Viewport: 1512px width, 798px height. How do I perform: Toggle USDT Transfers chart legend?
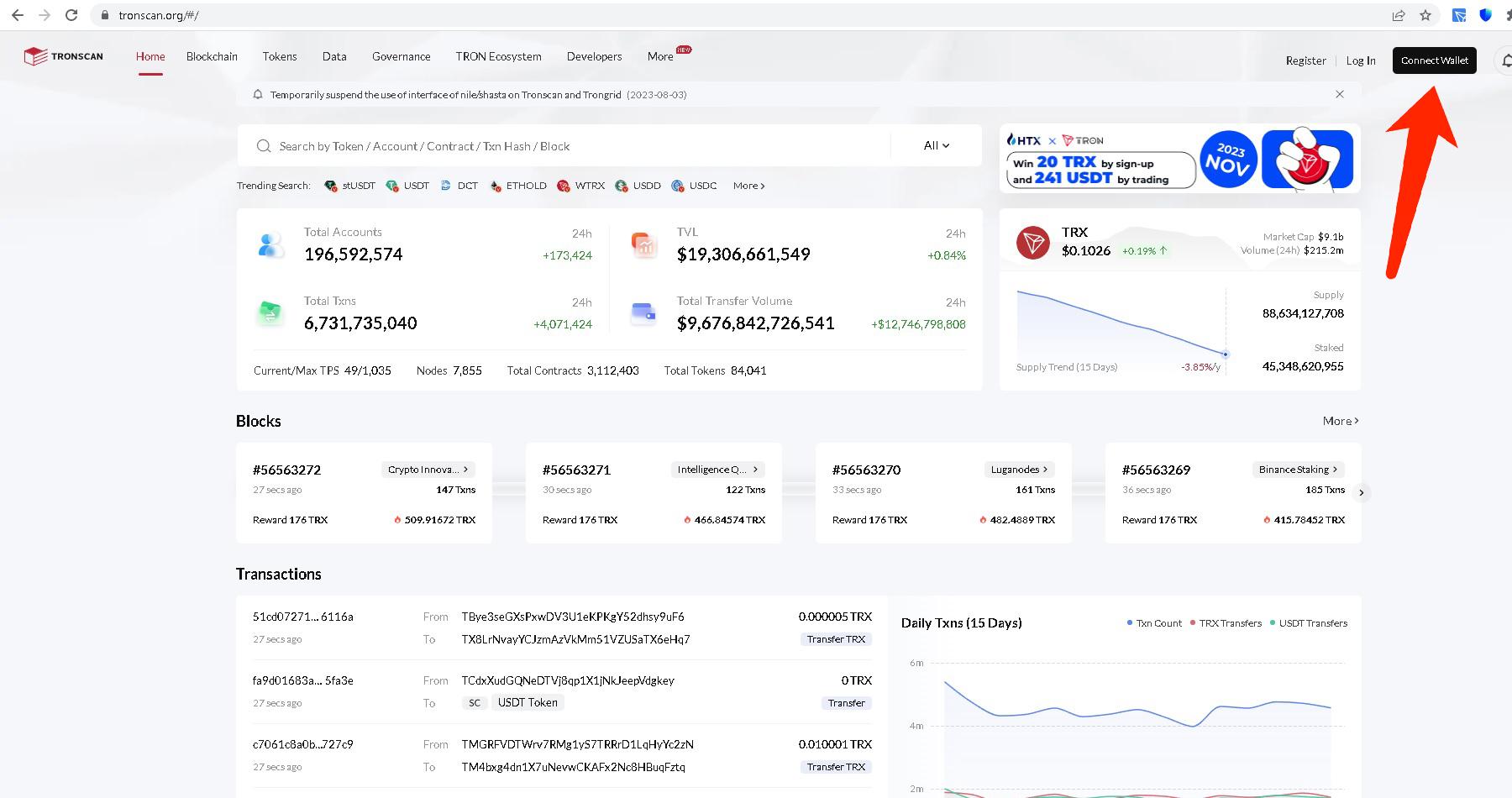[1309, 623]
